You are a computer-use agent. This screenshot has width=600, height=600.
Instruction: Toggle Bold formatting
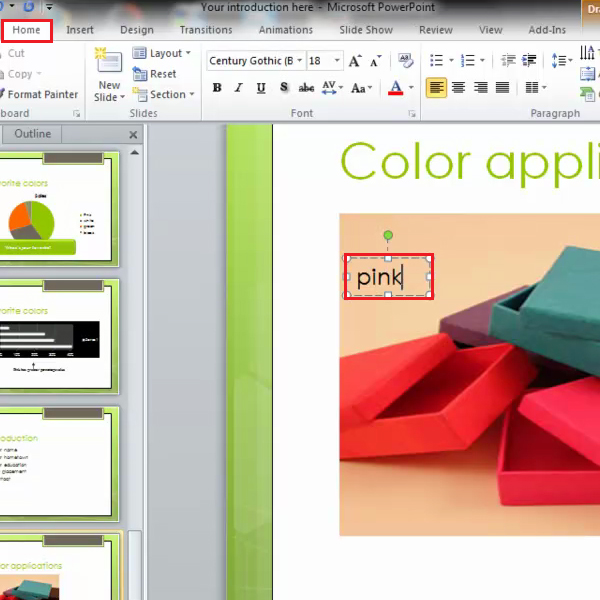coord(217,88)
